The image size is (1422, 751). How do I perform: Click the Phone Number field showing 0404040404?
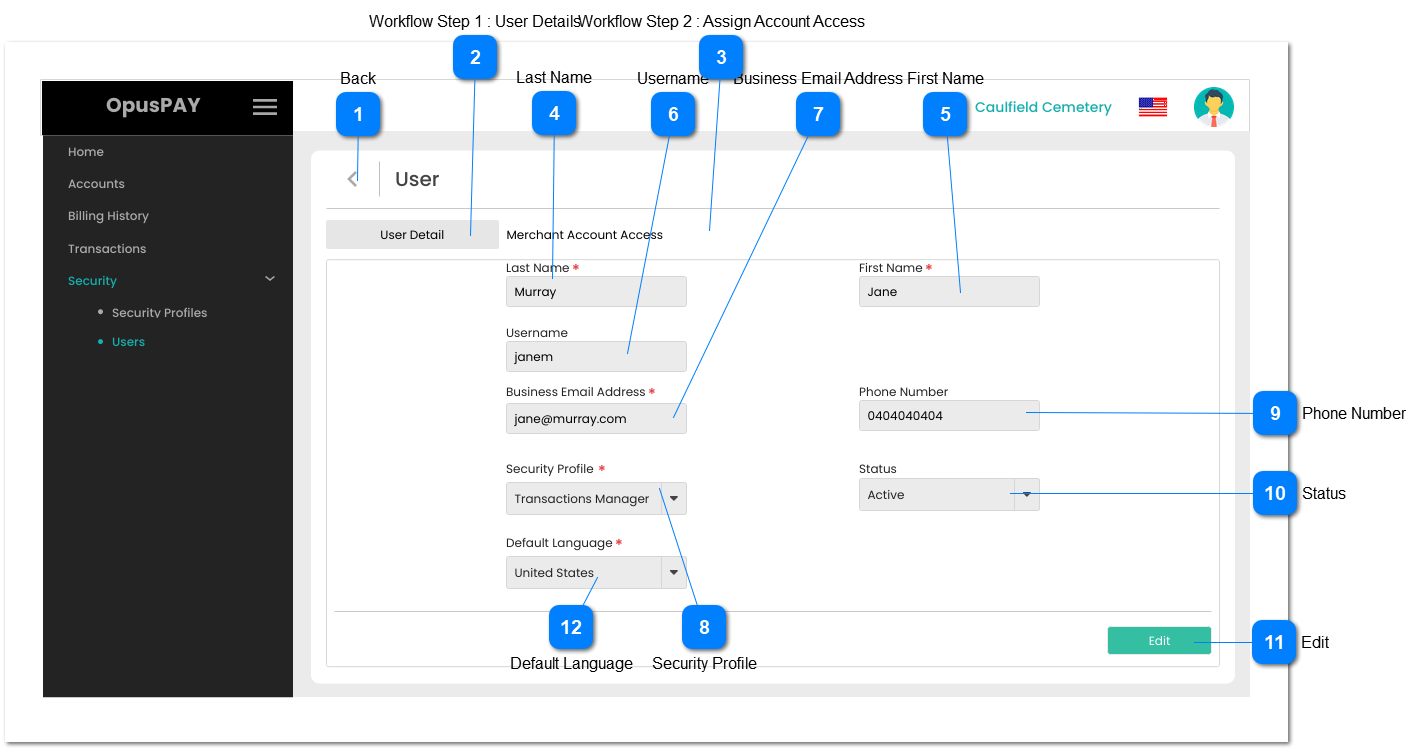coord(948,415)
